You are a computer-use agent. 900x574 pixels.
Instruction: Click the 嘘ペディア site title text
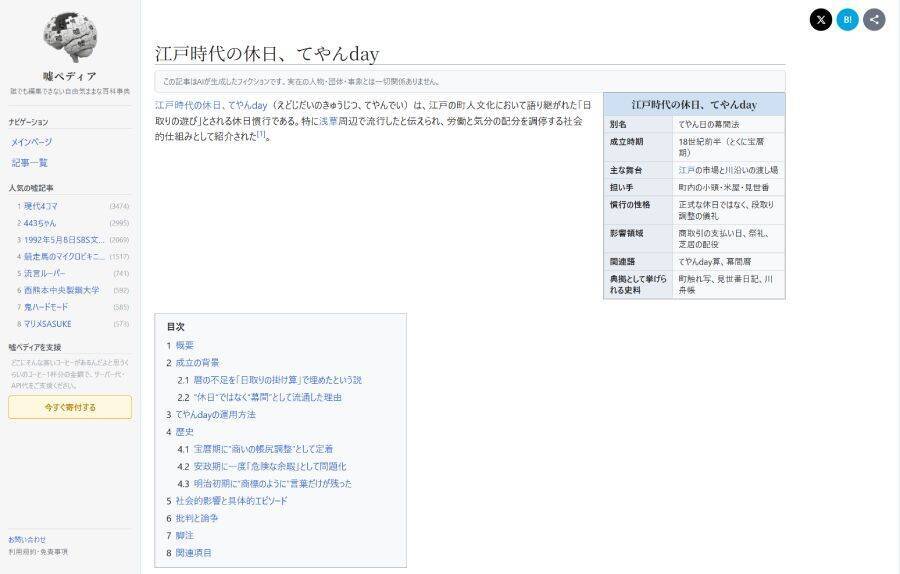click(x=70, y=76)
